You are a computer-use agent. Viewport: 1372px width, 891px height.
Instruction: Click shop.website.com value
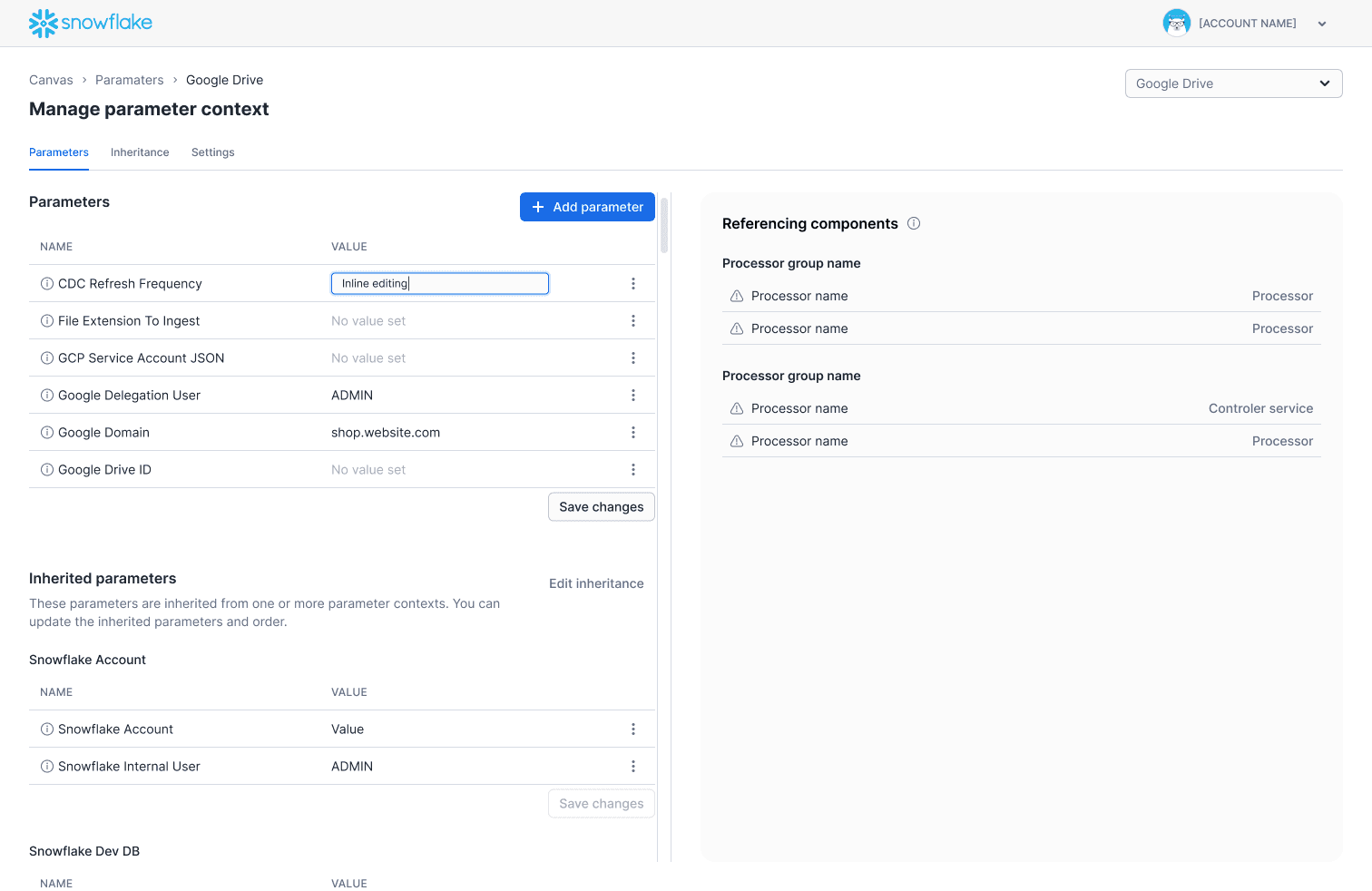coord(386,433)
